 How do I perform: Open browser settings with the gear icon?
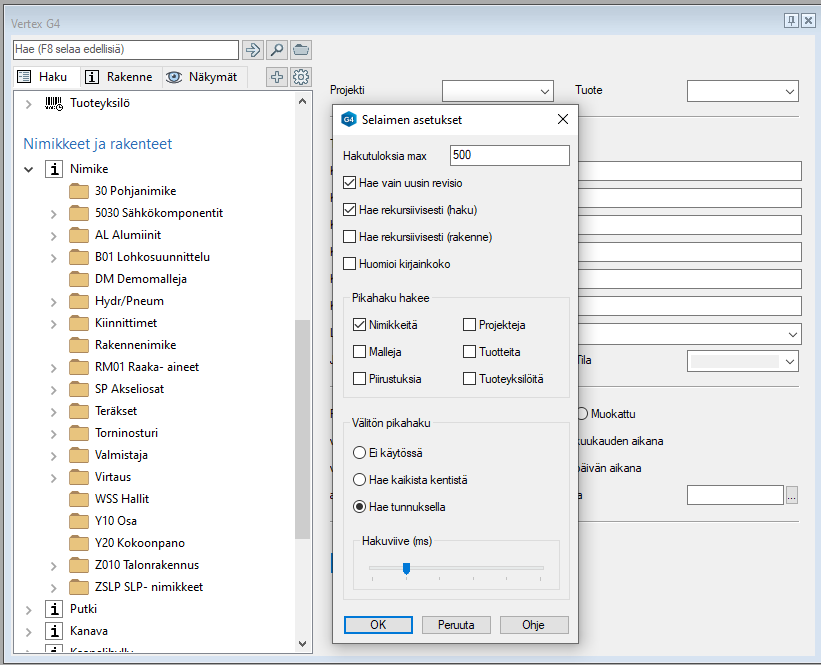[x=300, y=77]
